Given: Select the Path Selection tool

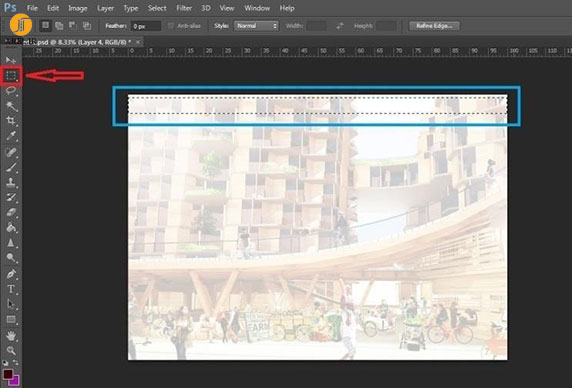Looking at the screenshot, I should (x=11, y=304).
